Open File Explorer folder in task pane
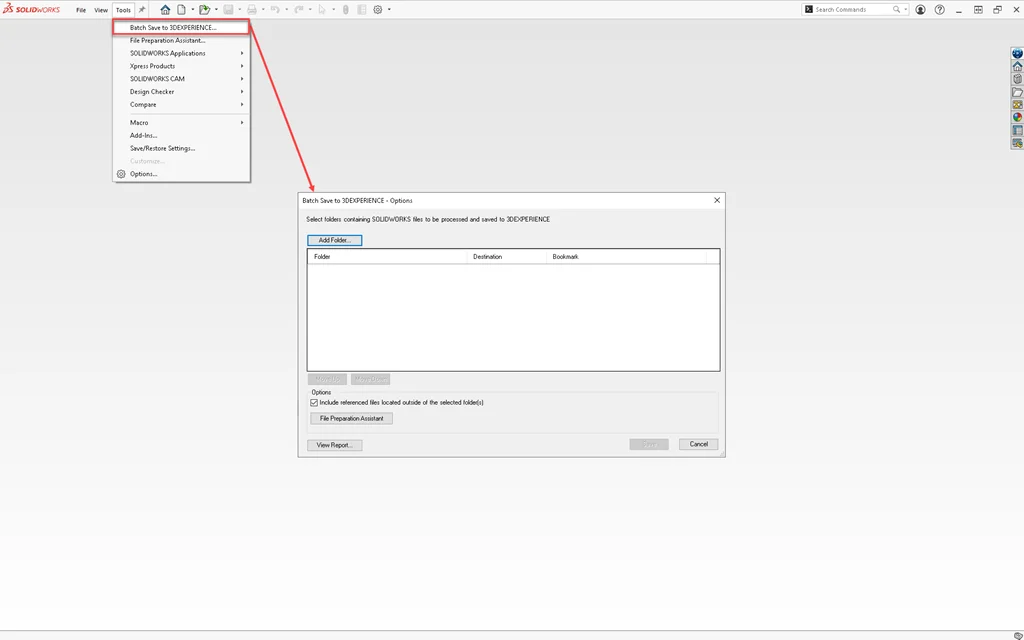Image resolution: width=1024 pixels, height=640 pixels. point(1017,92)
